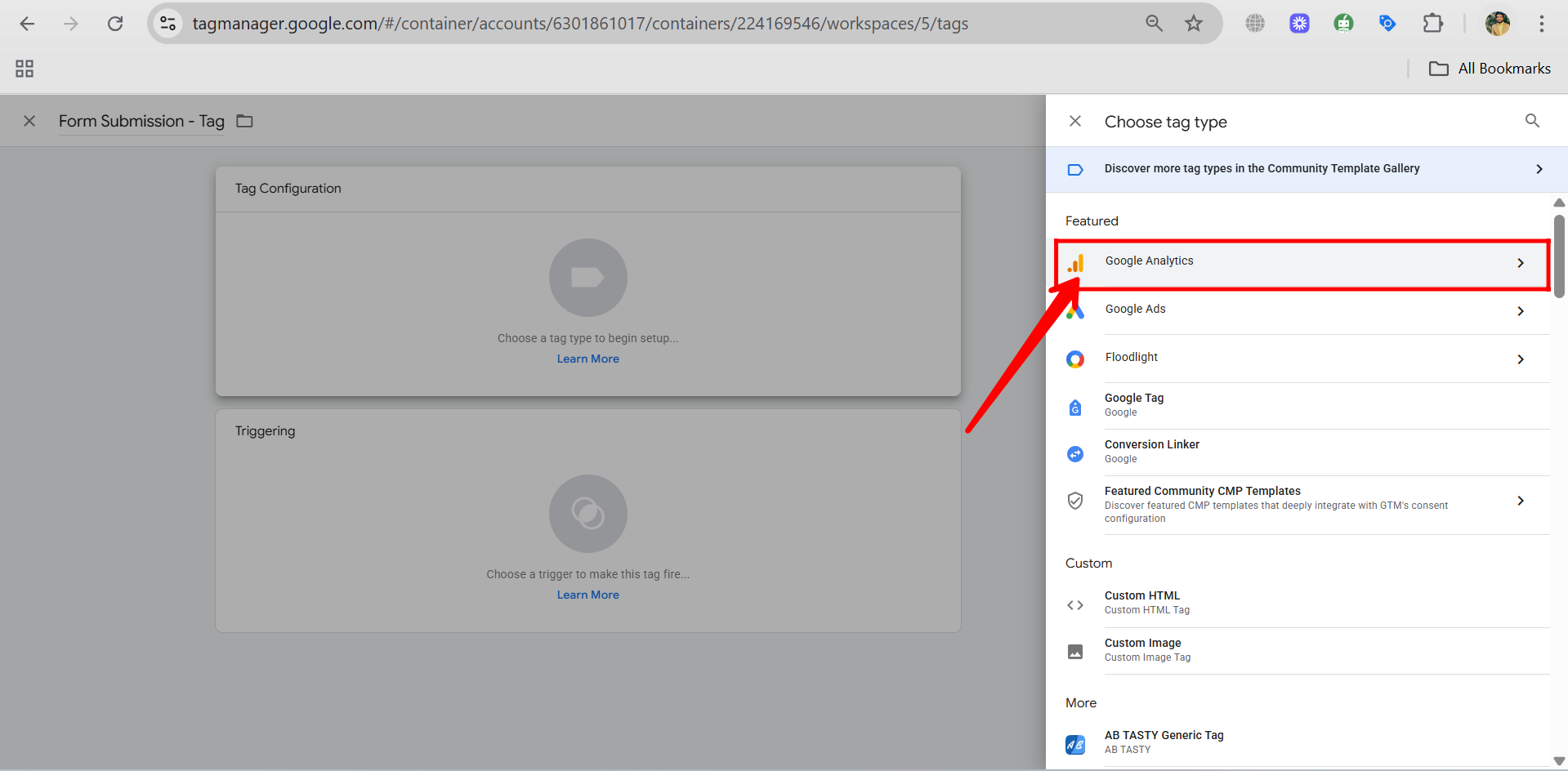Click the triggering placeholder icon
The width and height of the screenshot is (1568, 771).
point(588,514)
